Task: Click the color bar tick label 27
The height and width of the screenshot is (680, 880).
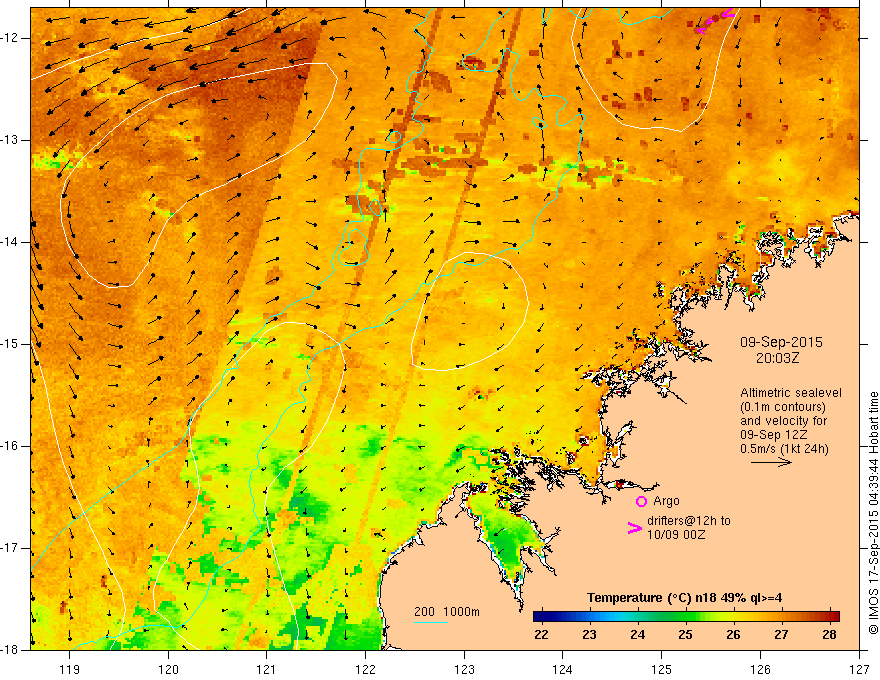Action: coord(781,635)
